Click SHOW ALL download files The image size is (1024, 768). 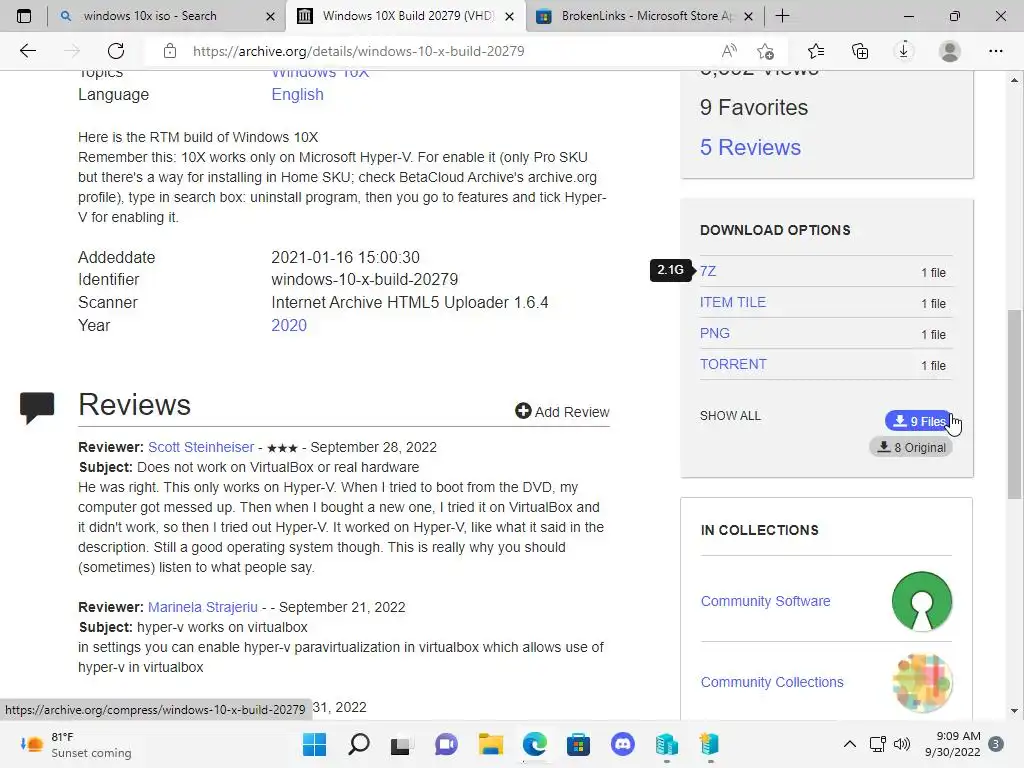click(729, 416)
